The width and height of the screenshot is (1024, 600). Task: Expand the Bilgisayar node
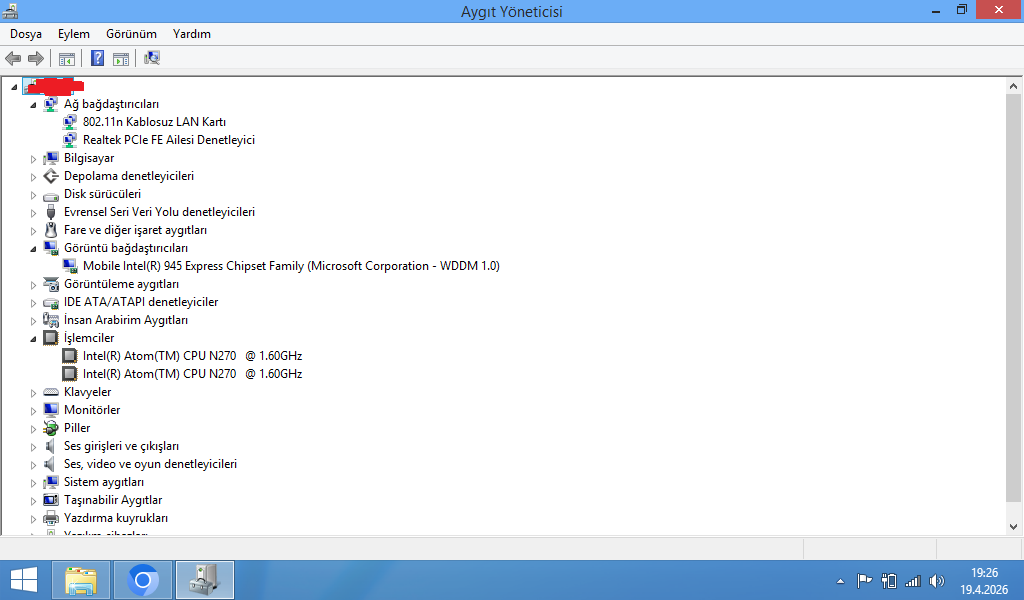(33, 159)
